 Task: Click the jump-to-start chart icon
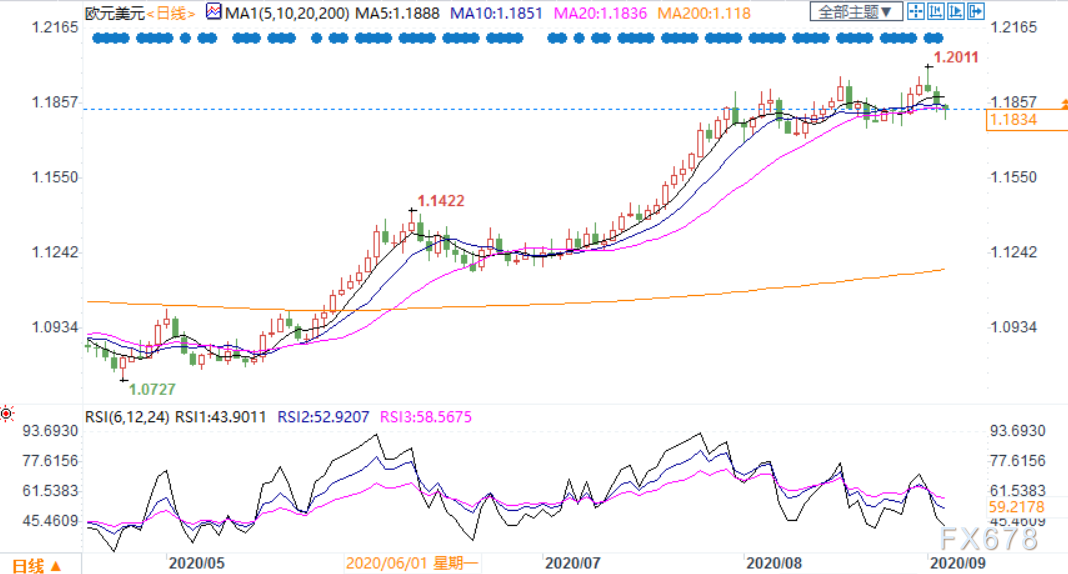pyautogui.click(x=936, y=11)
